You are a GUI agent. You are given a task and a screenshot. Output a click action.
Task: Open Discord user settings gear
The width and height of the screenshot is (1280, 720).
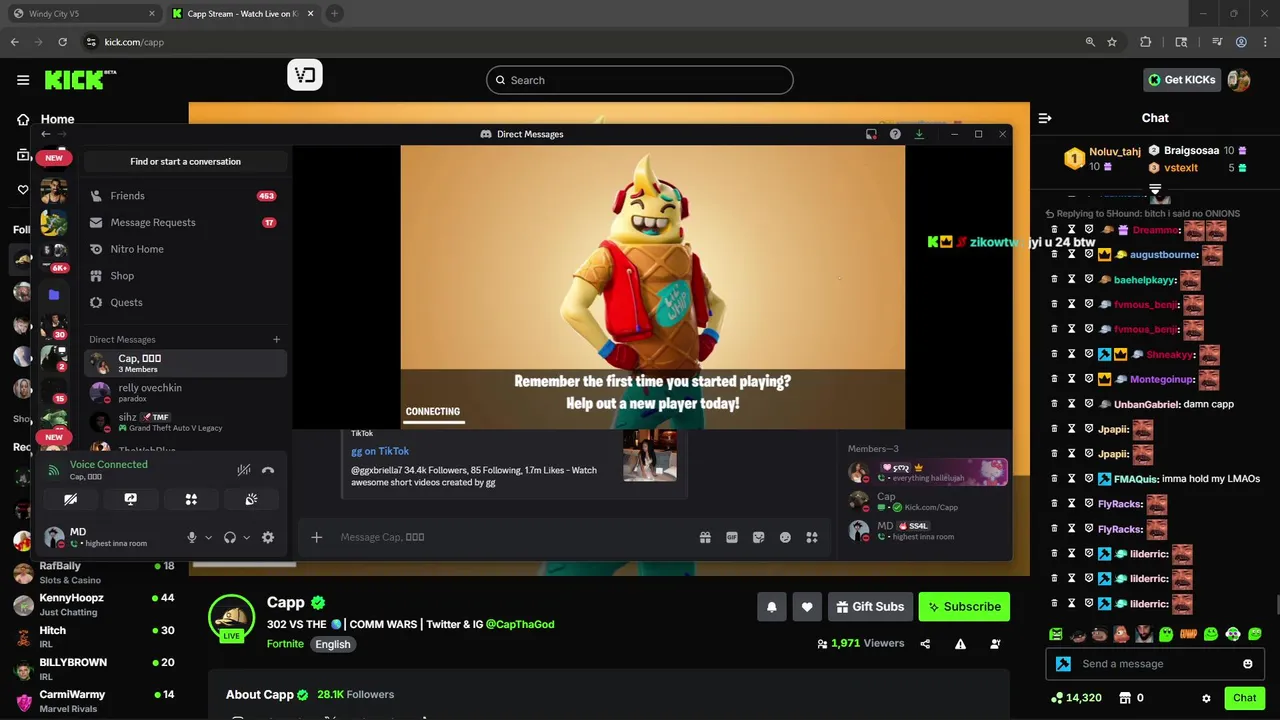pos(268,537)
